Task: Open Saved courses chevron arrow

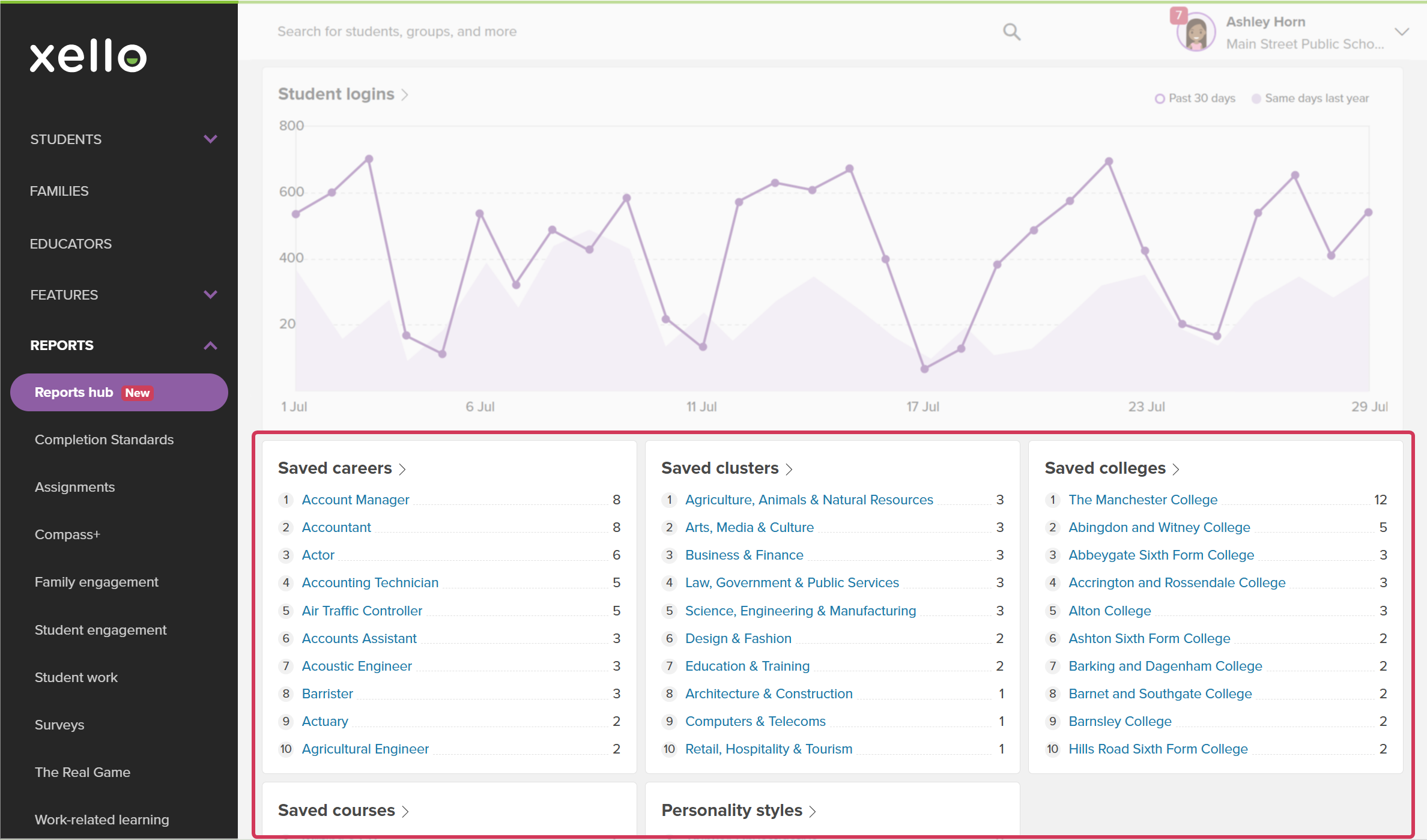Action: 405,811
